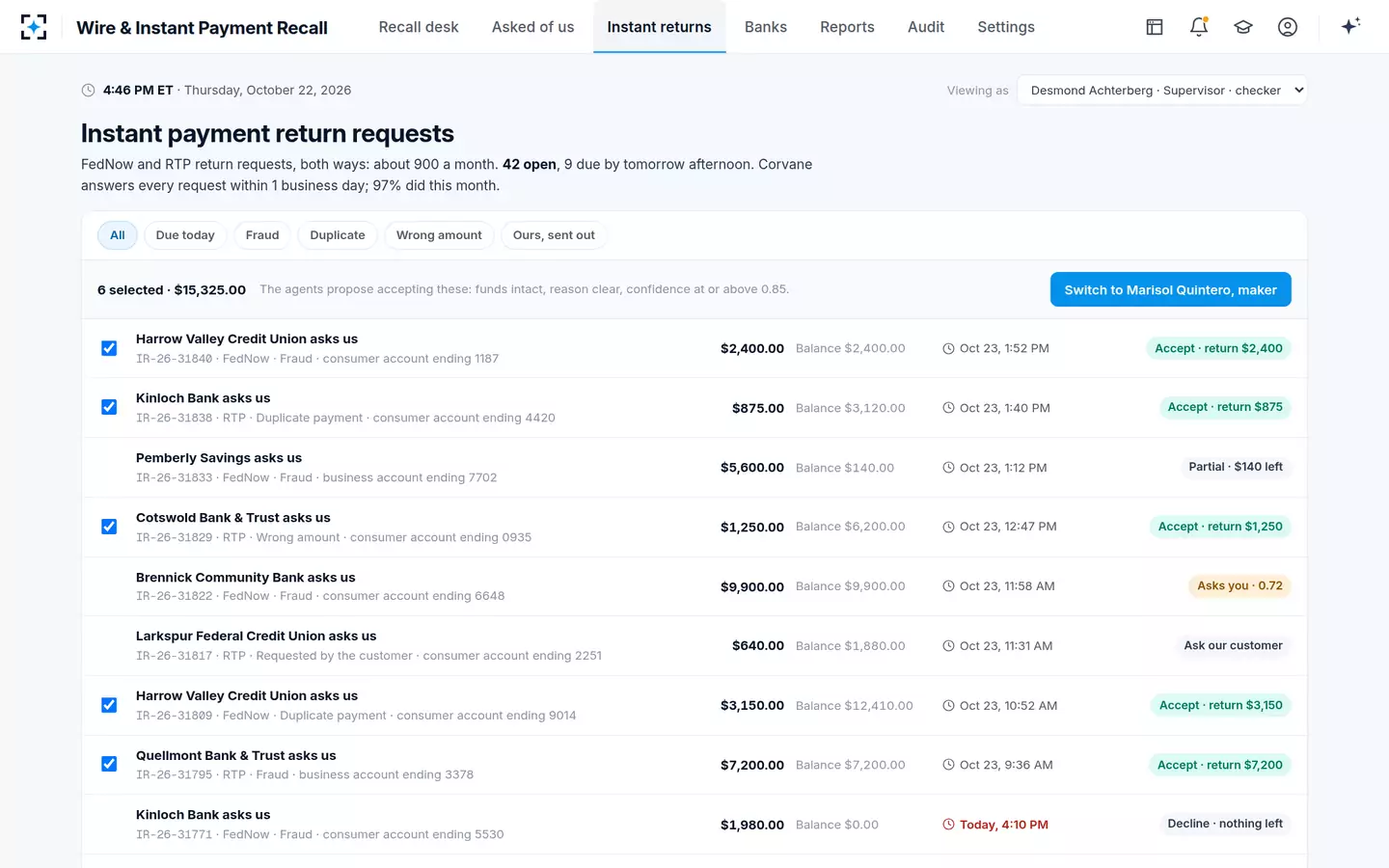The image size is (1389, 868).
Task: Click Partial · $140 left badge
Action: [1236, 467]
